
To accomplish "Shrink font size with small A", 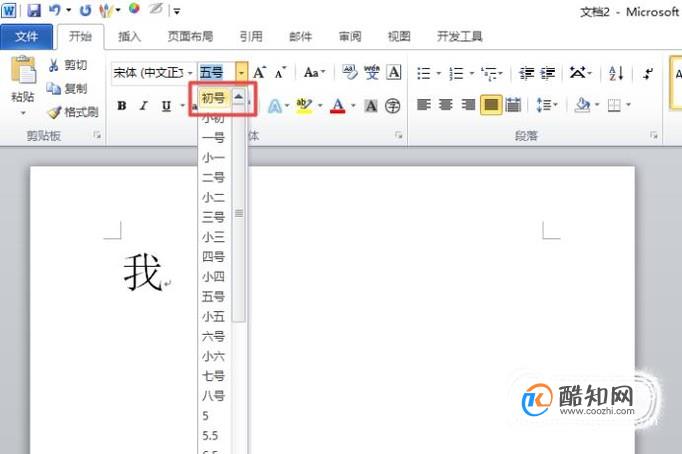I will click(x=281, y=72).
